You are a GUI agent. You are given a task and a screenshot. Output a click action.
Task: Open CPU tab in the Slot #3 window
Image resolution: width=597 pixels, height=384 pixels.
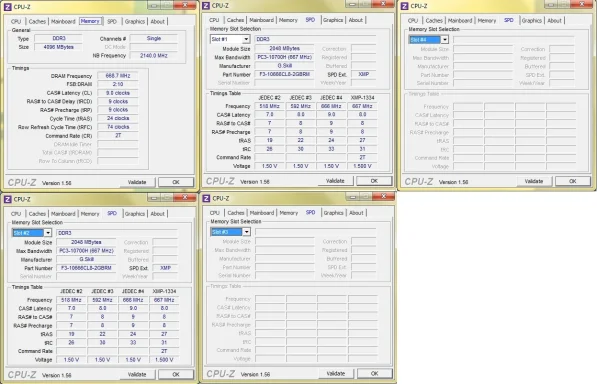[215, 213]
